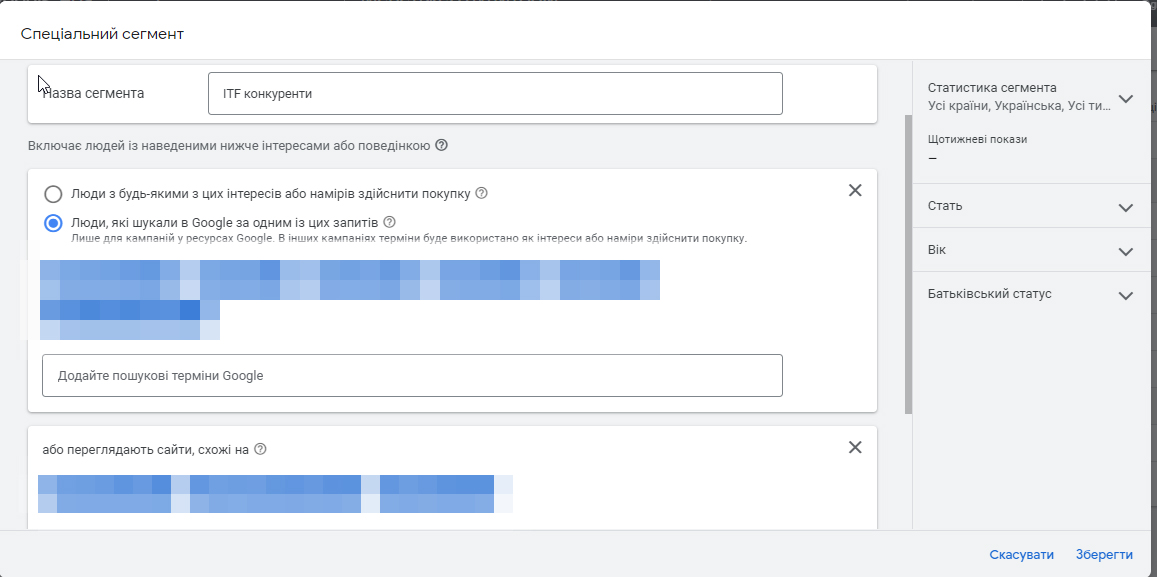Expand the Батьківський статус section
Screen dimensions: 1157x577
(1126, 296)
